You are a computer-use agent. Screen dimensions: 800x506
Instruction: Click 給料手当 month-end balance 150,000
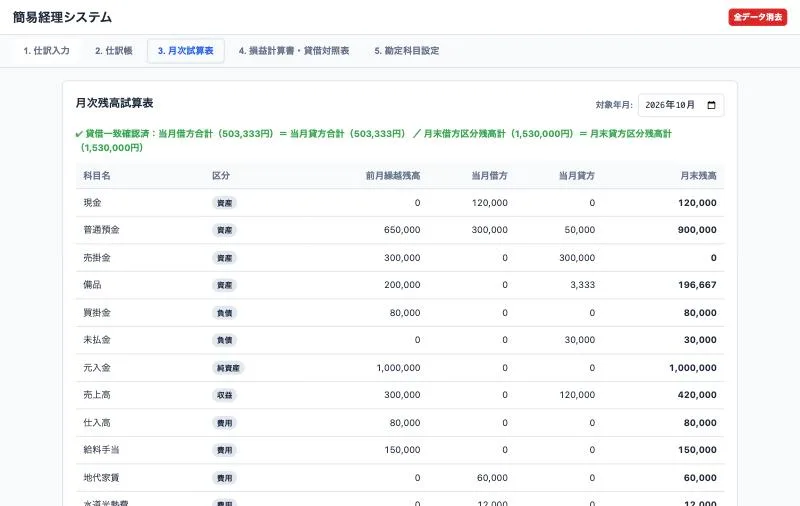pos(697,450)
